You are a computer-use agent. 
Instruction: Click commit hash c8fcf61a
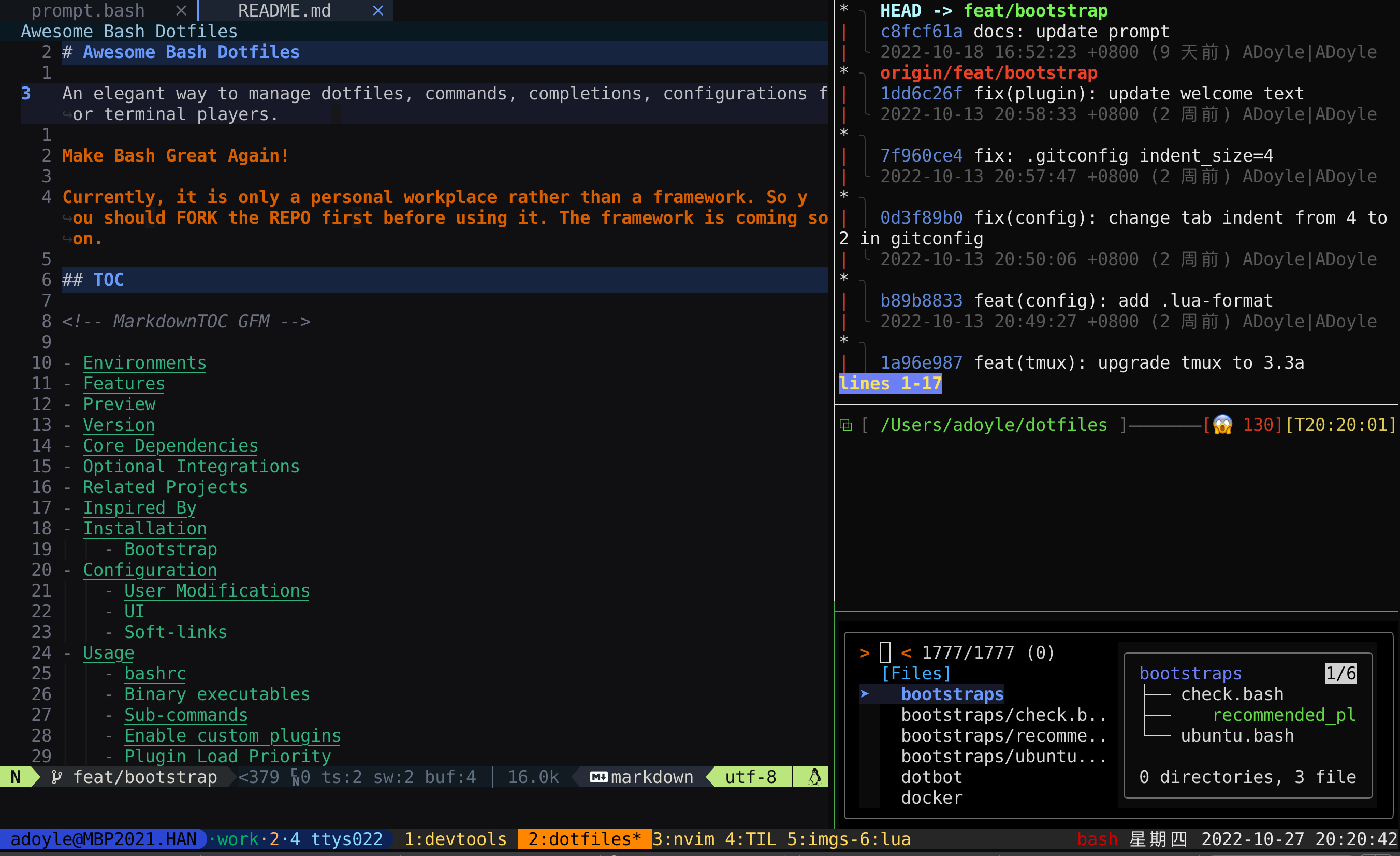(x=921, y=32)
